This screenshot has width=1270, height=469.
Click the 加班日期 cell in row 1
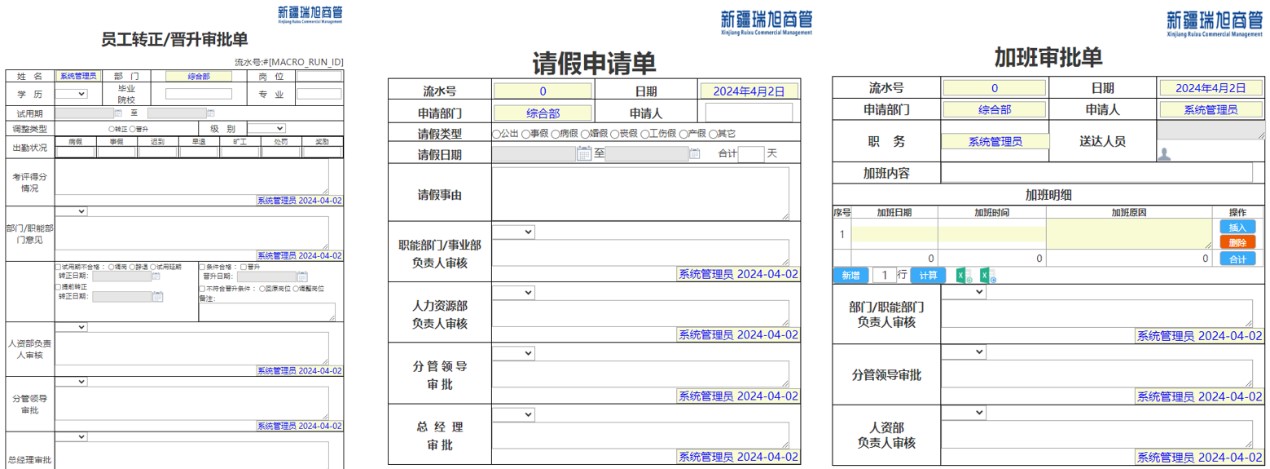pos(894,234)
